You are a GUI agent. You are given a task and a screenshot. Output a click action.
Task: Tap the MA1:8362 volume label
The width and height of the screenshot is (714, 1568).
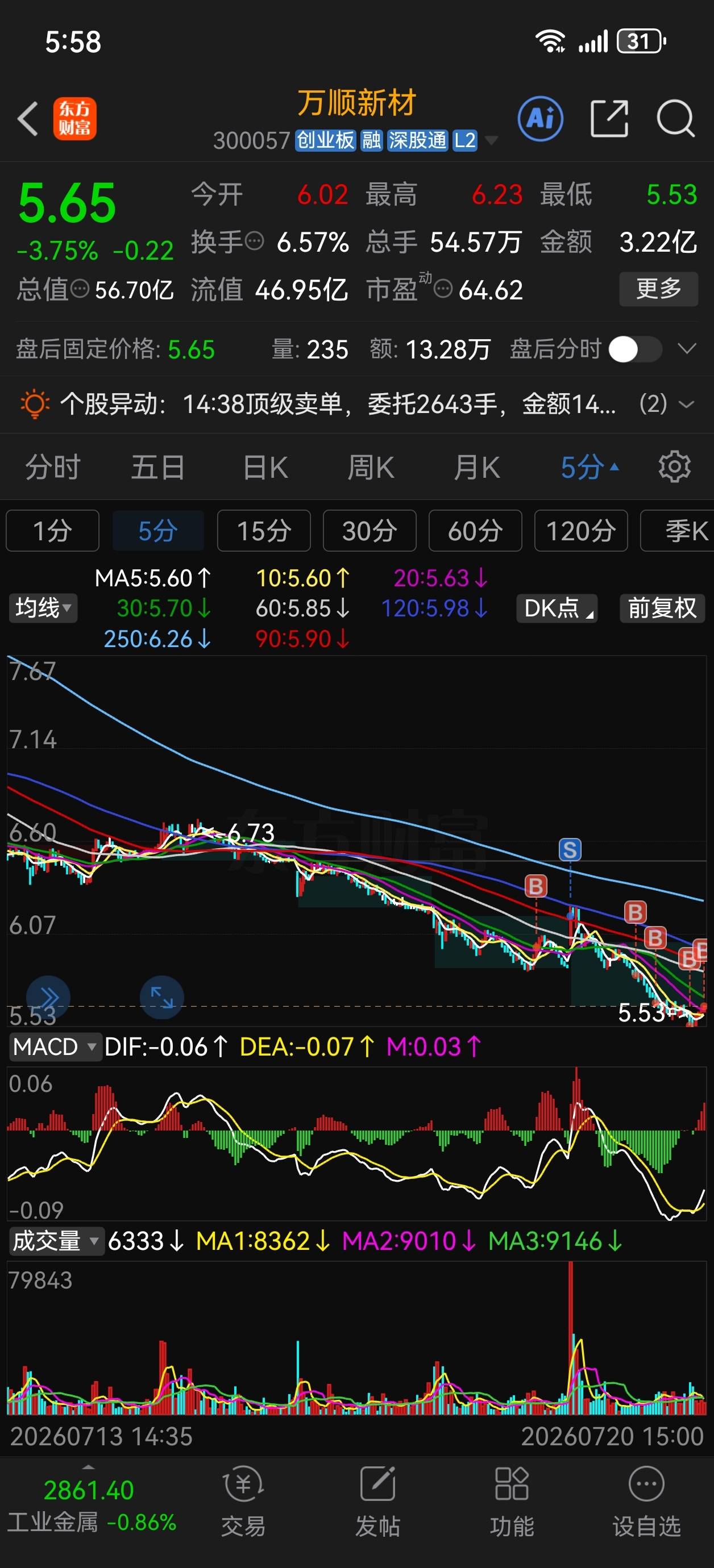263,1241
